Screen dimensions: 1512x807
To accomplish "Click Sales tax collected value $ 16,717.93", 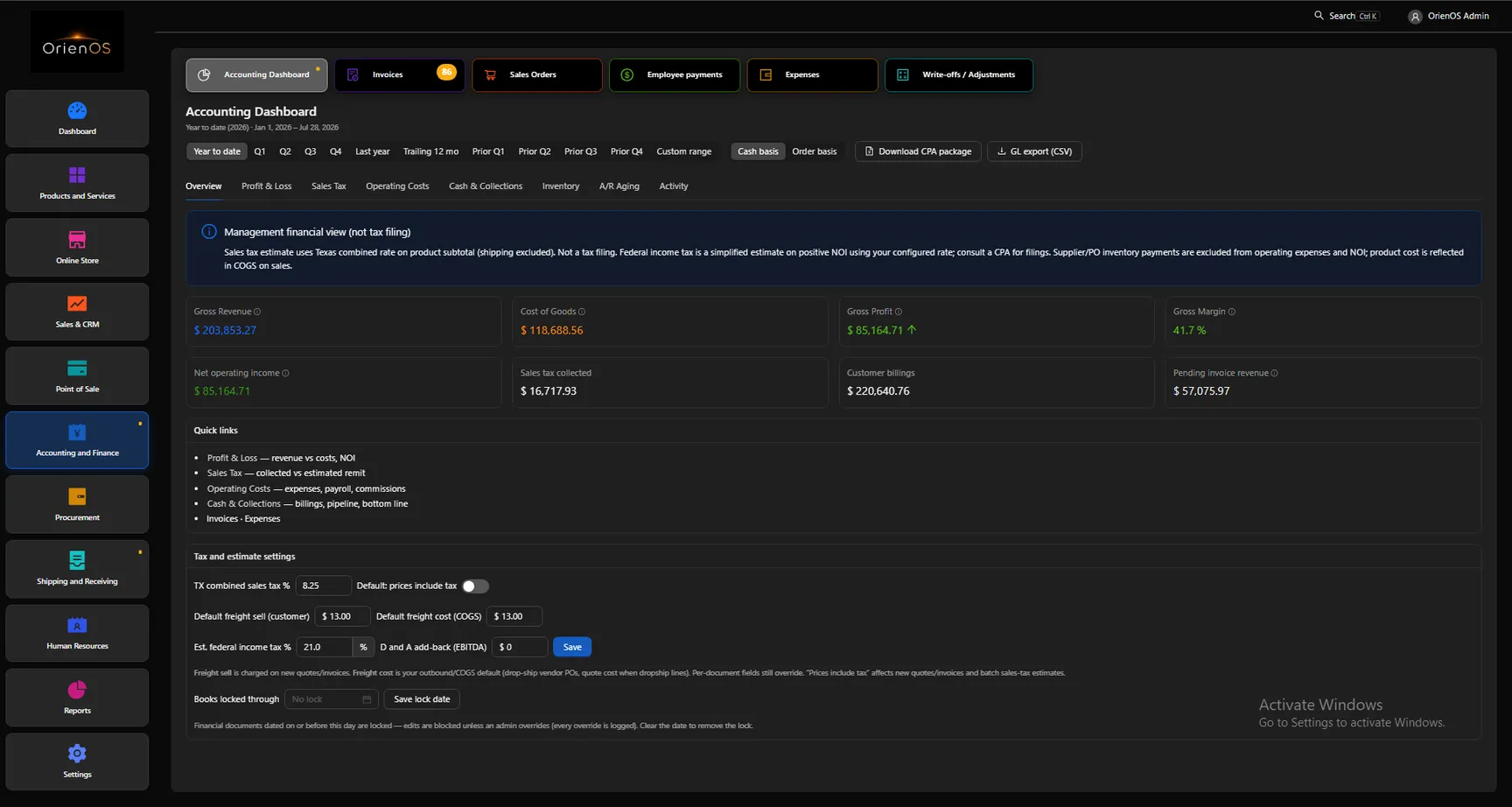I will [549, 391].
